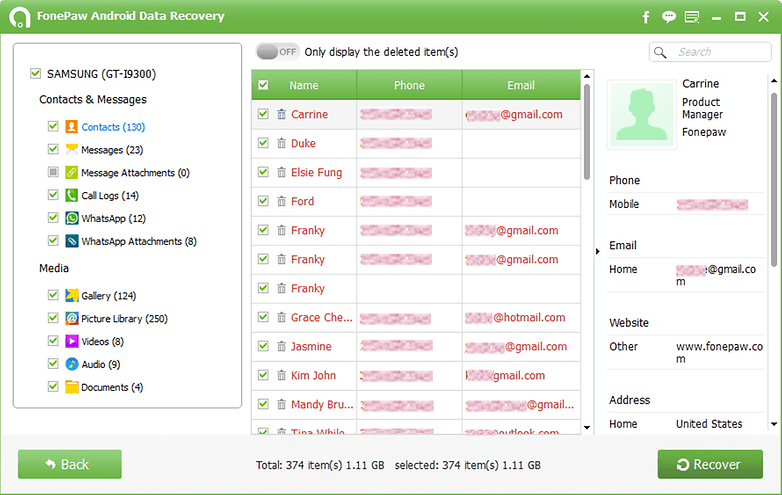Click the Videos play icon
Image resolution: width=782 pixels, height=495 pixels.
coord(72,341)
